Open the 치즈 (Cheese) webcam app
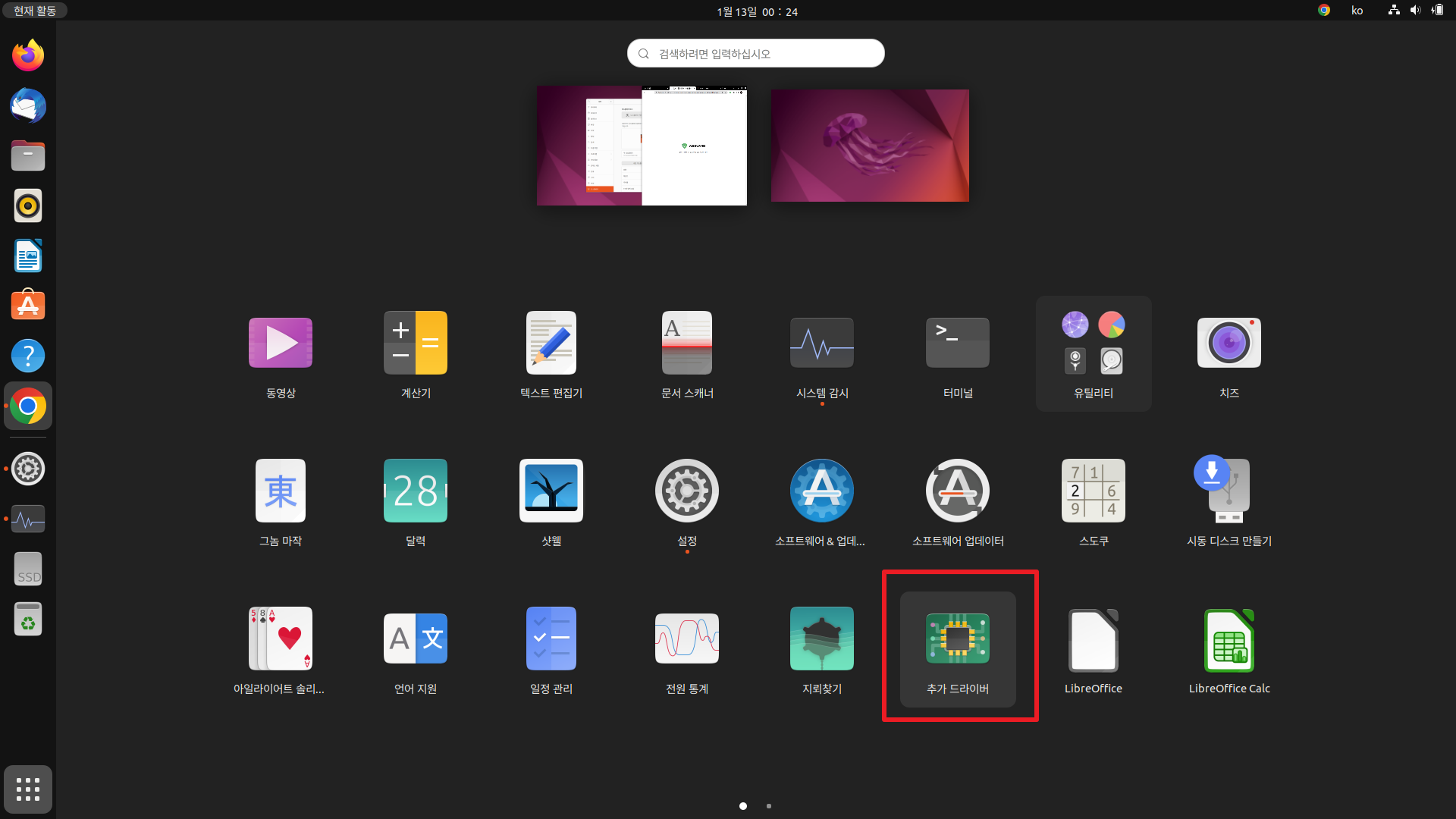Screen dimensions: 1456x819 point(1228,343)
